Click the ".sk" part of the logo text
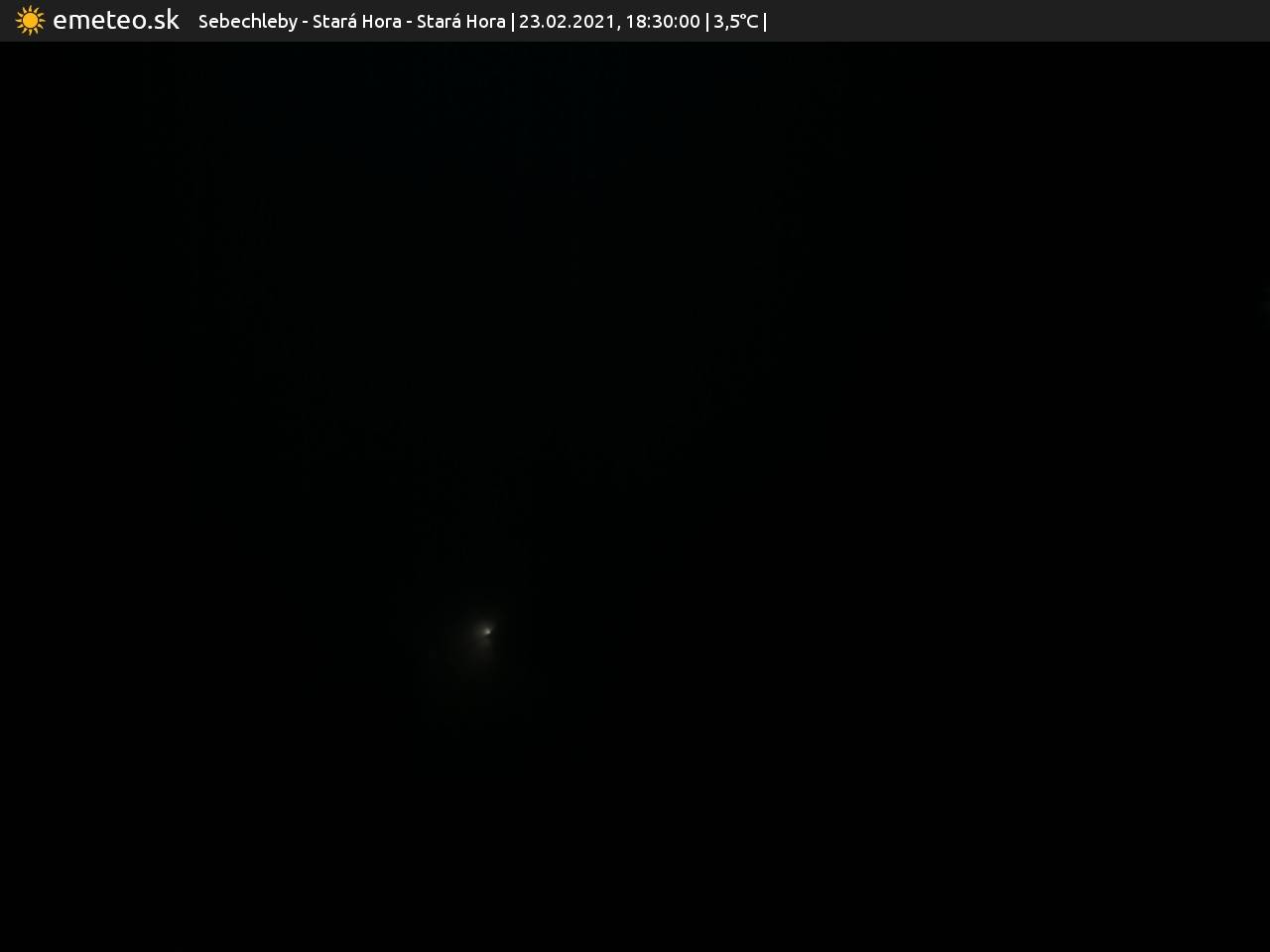 [162, 21]
